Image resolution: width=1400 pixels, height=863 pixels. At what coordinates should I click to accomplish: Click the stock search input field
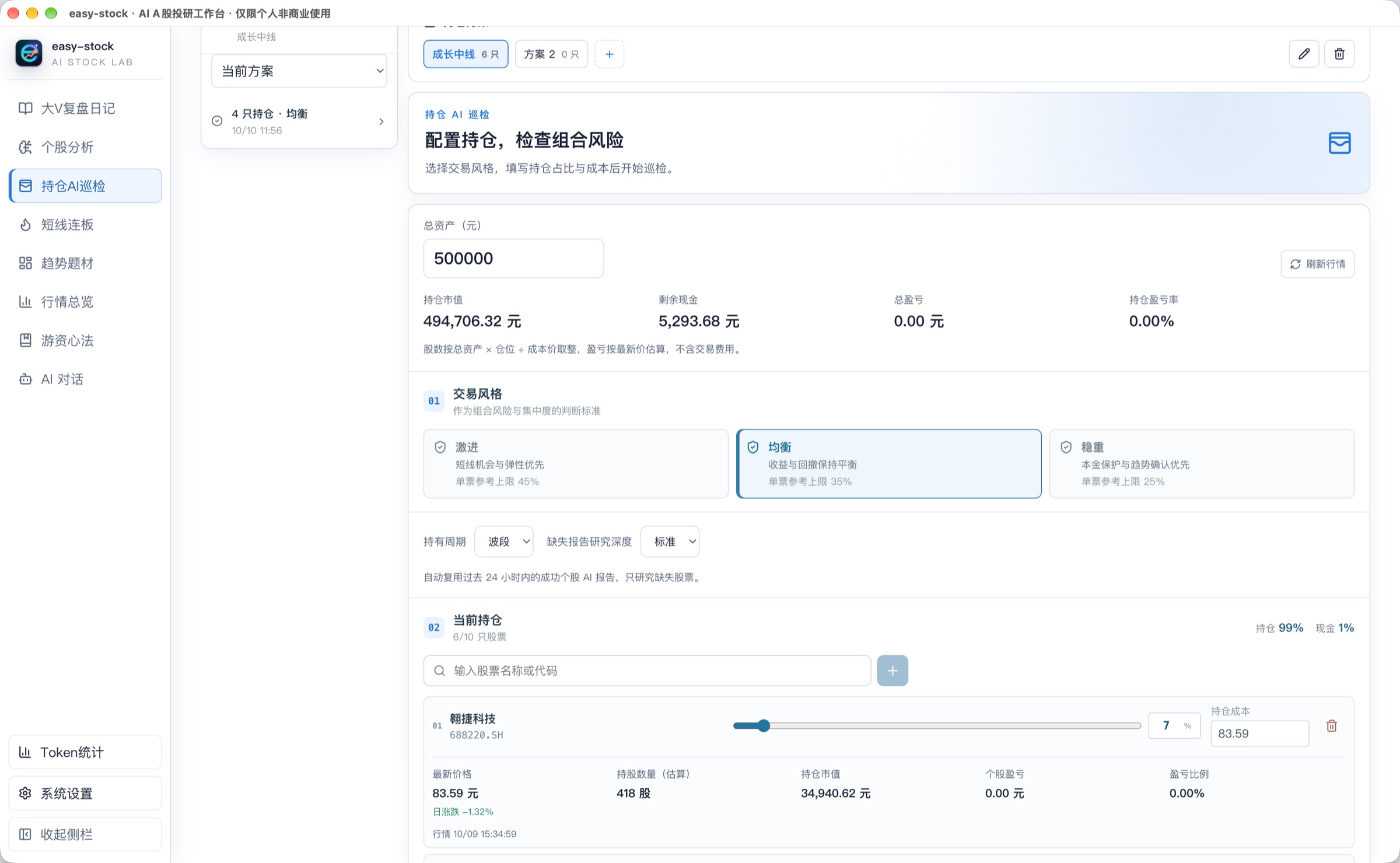[x=647, y=670]
